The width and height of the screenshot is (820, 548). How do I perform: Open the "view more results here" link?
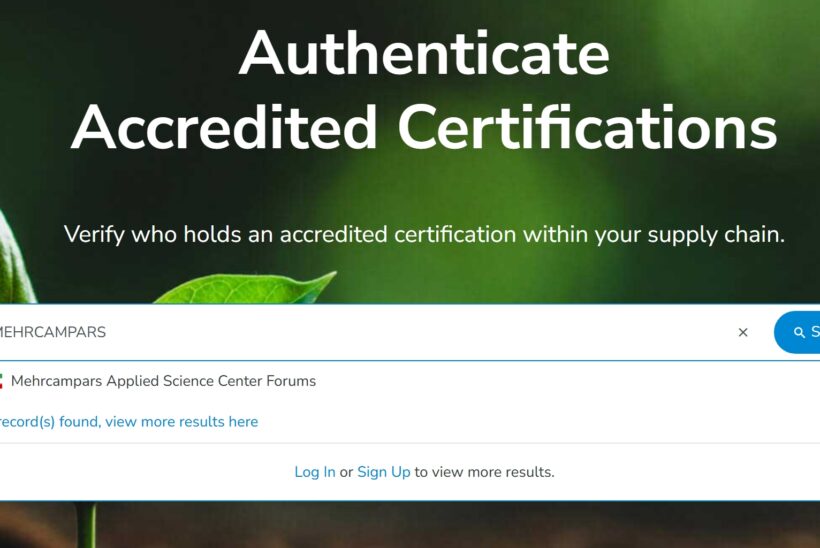point(181,422)
